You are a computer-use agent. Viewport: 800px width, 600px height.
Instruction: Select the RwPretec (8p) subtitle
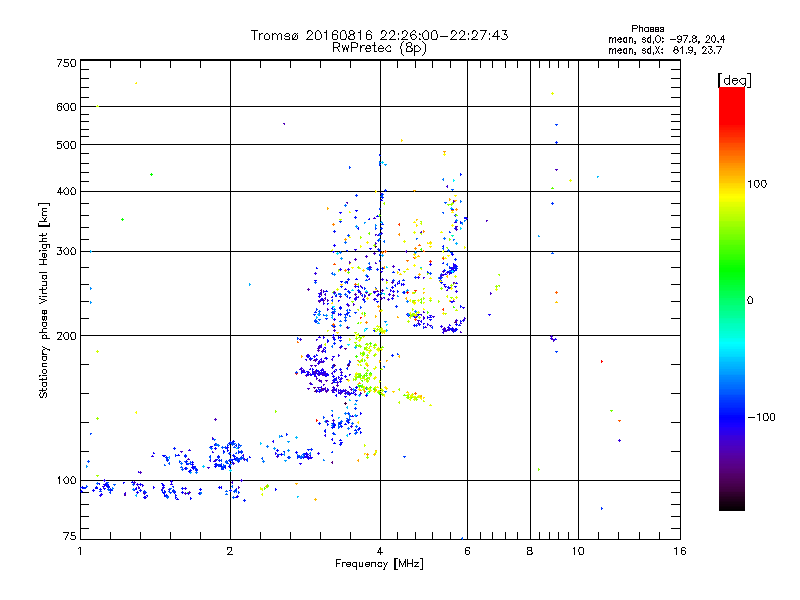pos(379,47)
